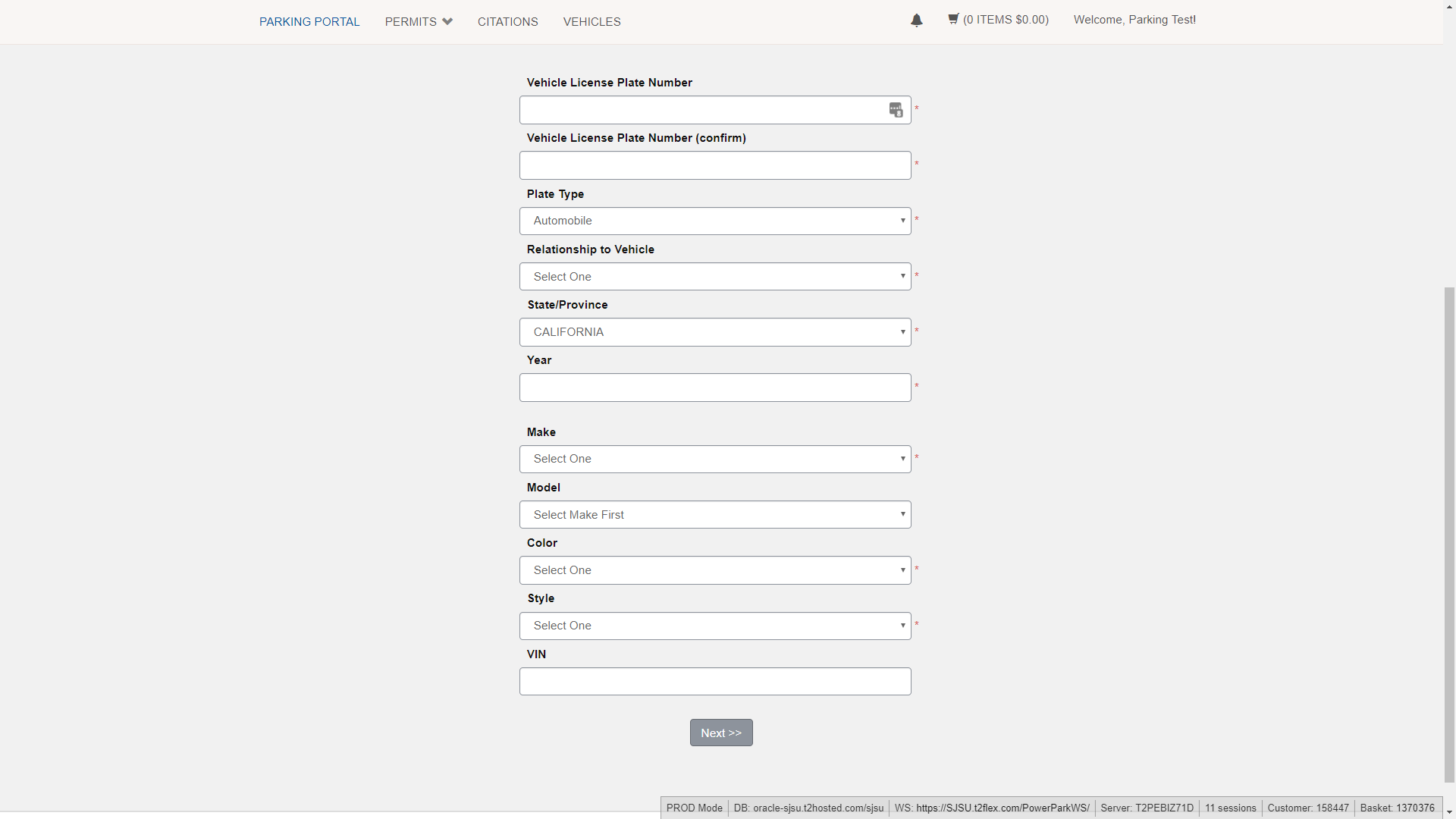Open the VEHICLES menu item

coord(591,22)
